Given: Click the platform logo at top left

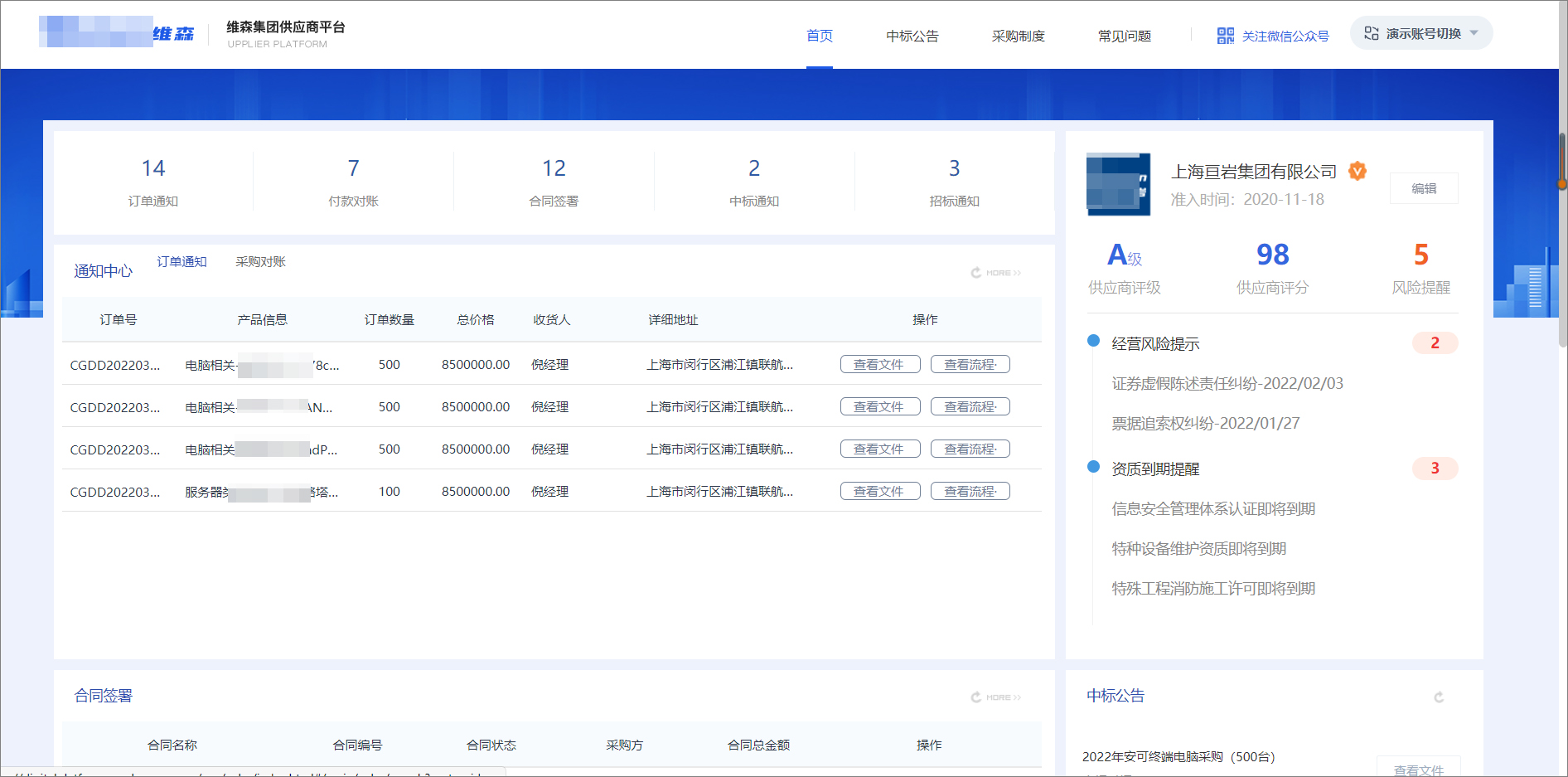Looking at the screenshot, I should click(x=116, y=32).
